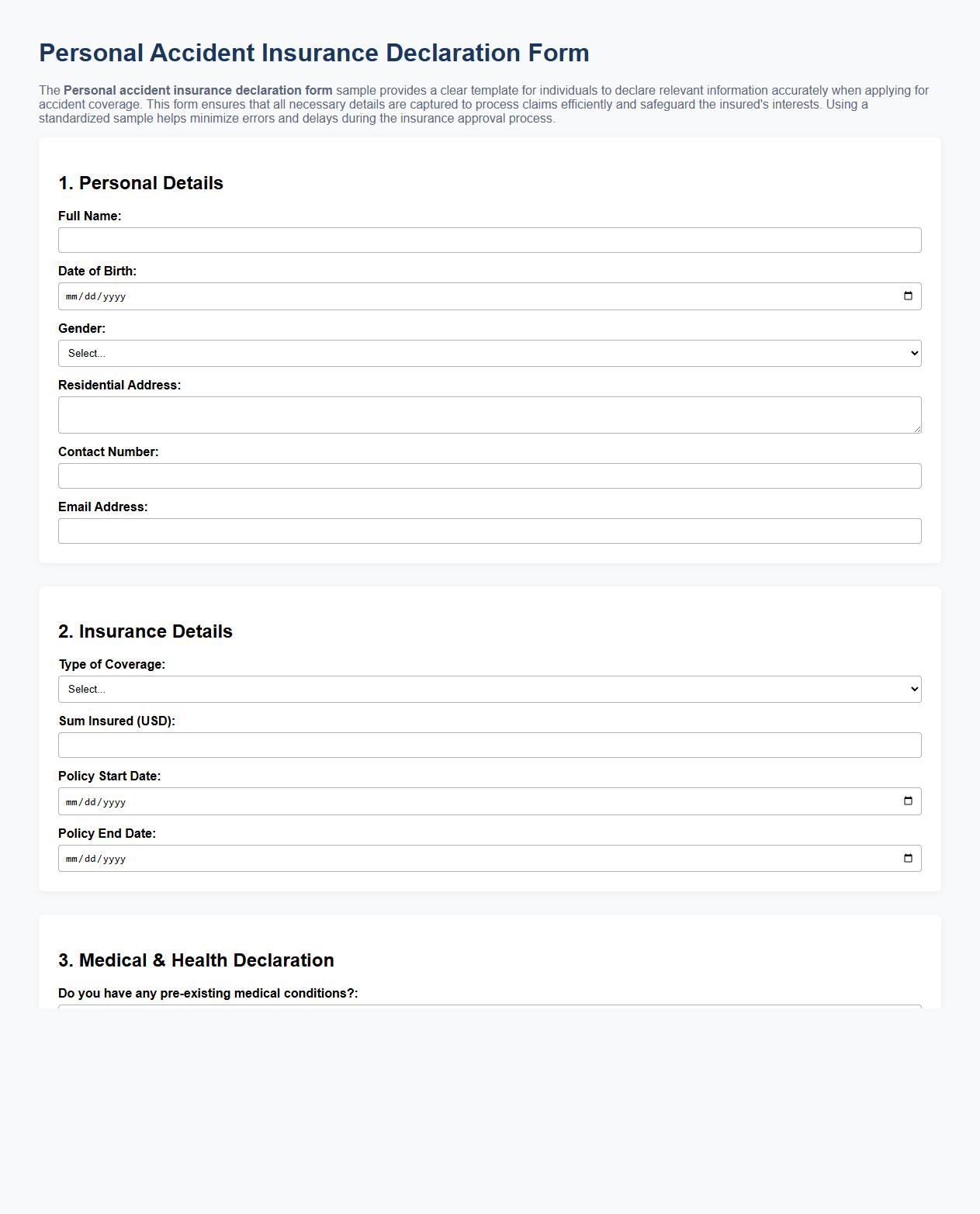Select the year segment of Policy End Date
The width and height of the screenshot is (980, 1214).
point(113,859)
